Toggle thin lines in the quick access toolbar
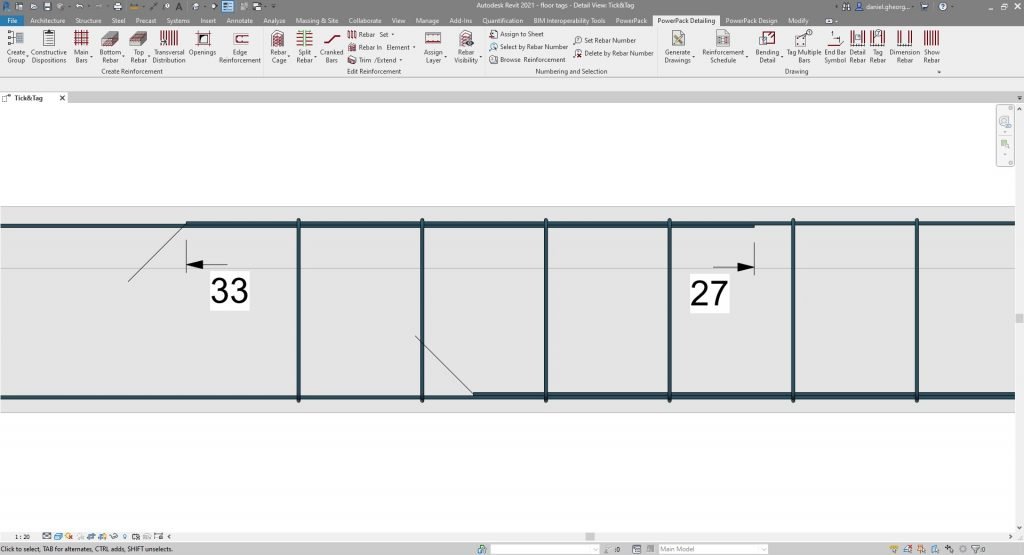This screenshot has height=555, width=1024. (227, 7)
